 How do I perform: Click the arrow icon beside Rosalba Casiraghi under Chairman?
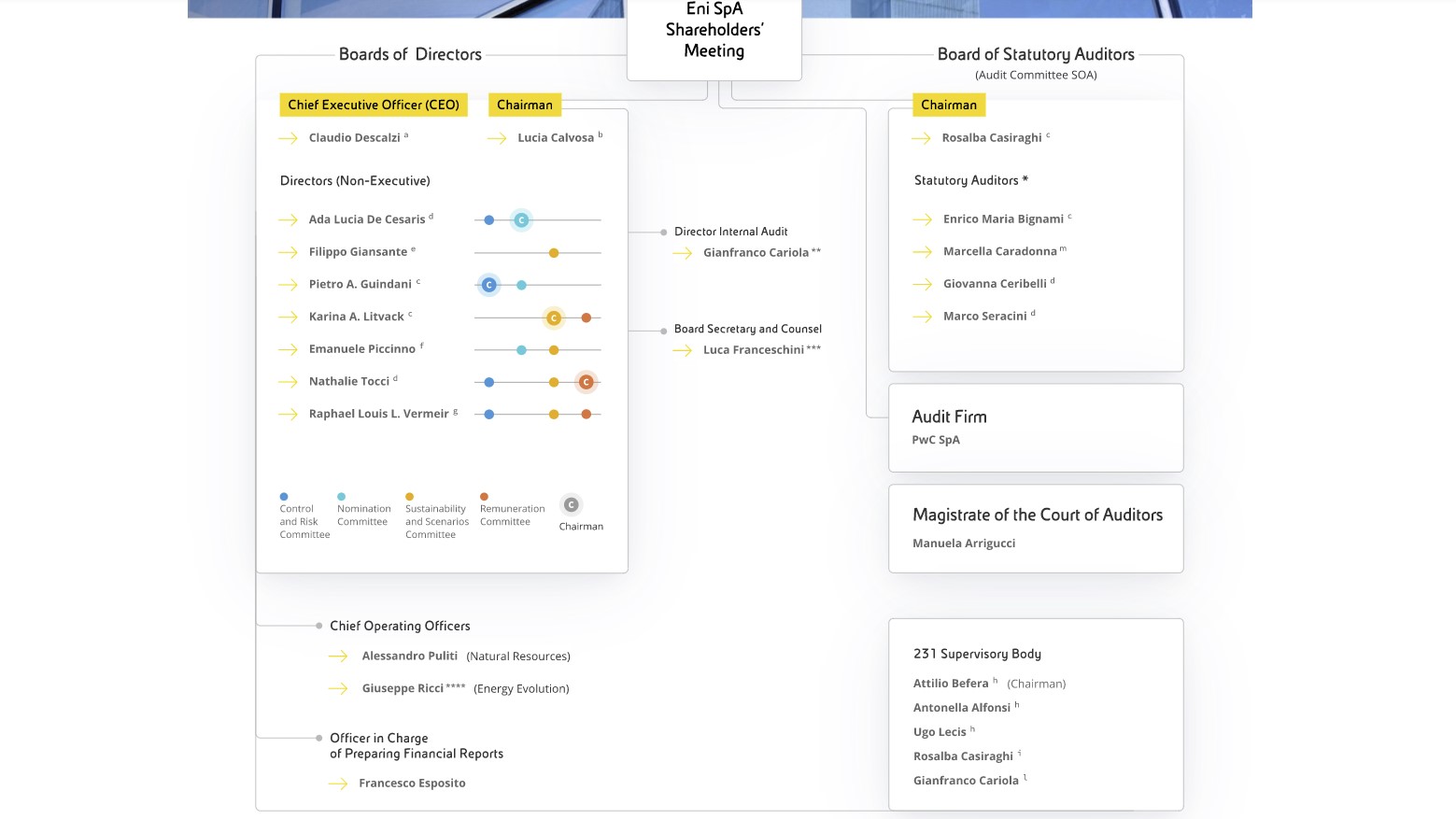coord(922,138)
